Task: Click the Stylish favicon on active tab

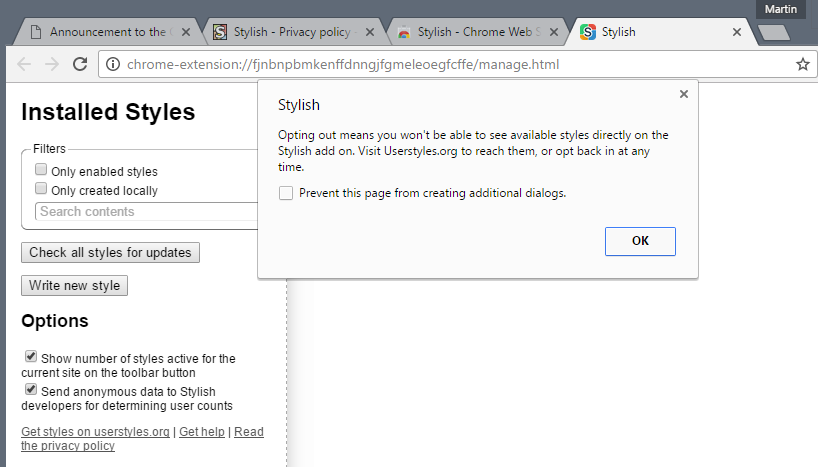Action: (588, 32)
